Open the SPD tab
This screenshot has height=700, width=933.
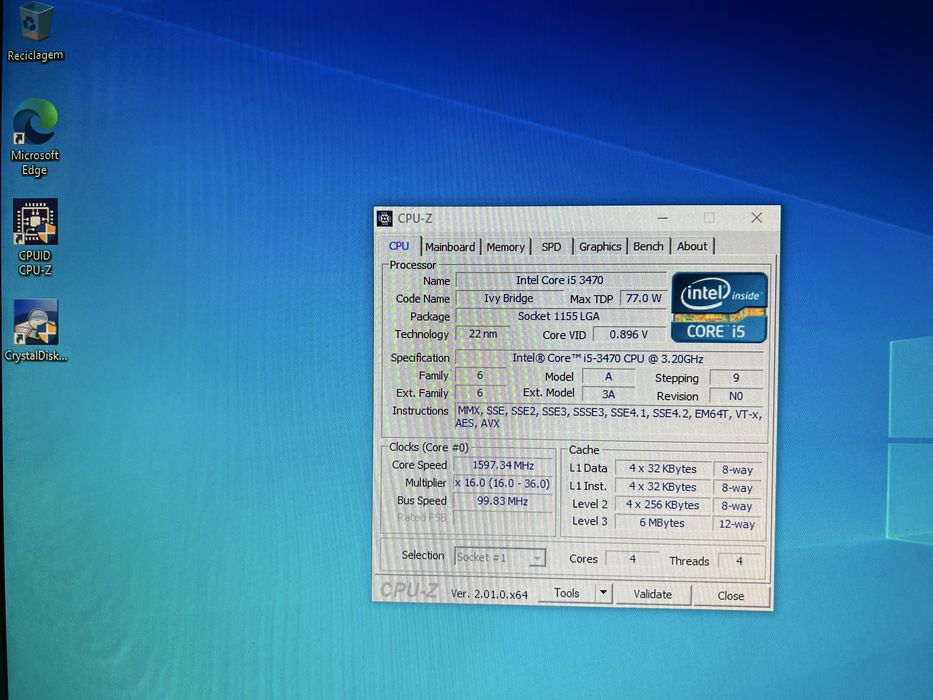pyautogui.click(x=551, y=246)
